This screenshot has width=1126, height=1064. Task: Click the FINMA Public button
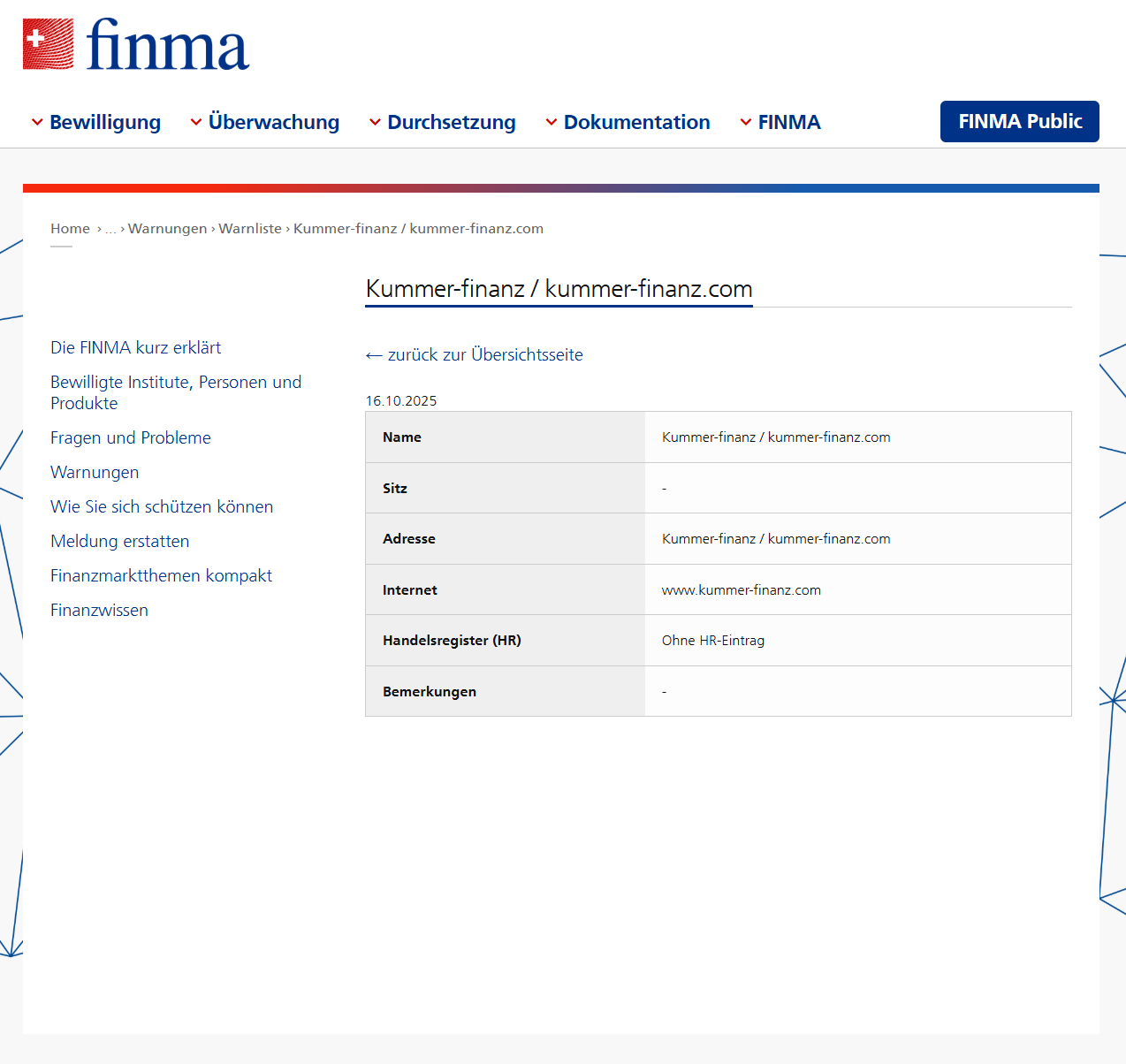click(x=1020, y=121)
